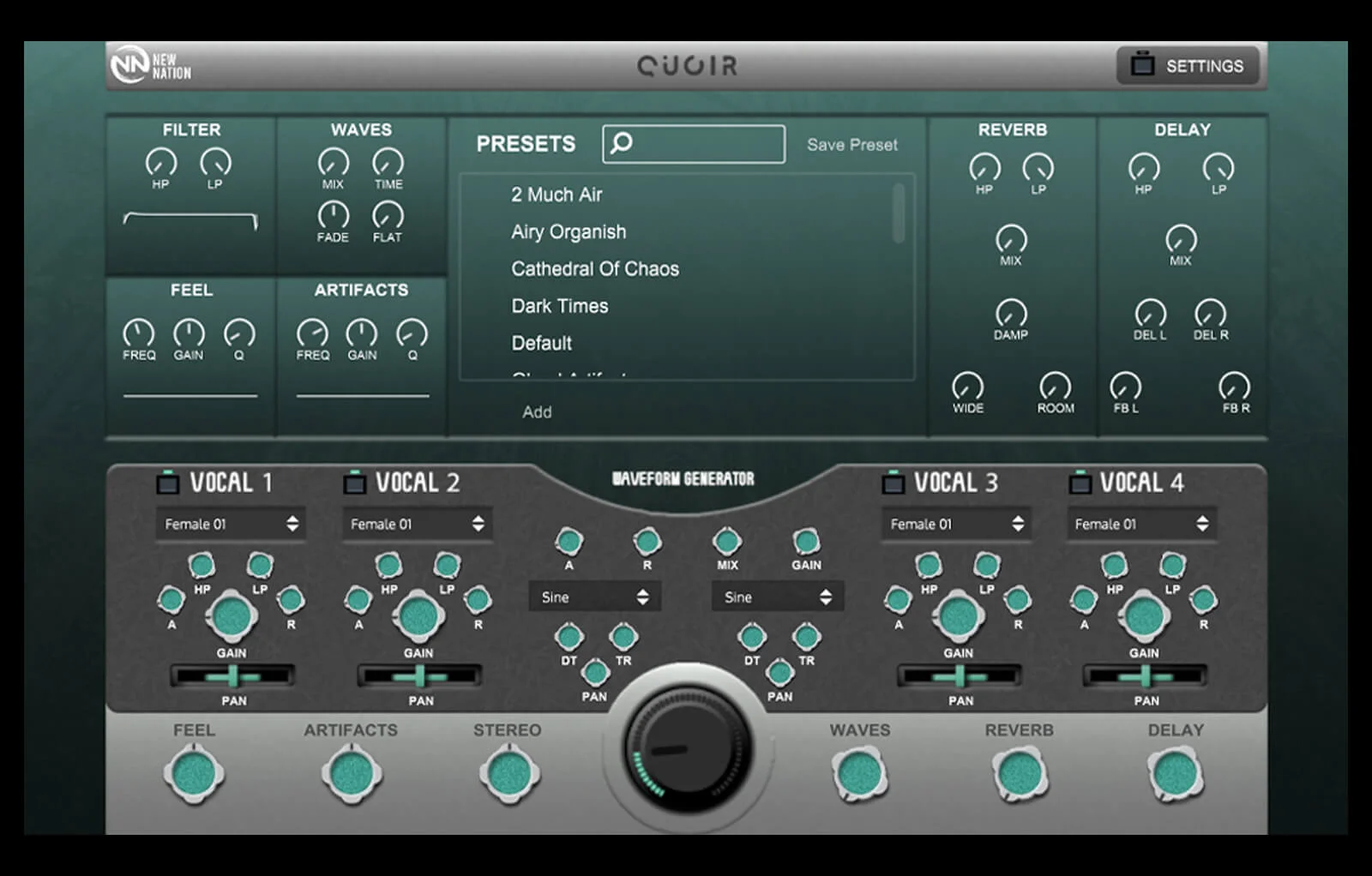The height and width of the screenshot is (876, 1372).
Task: Click the Waves FADE knob
Action: 333,214
